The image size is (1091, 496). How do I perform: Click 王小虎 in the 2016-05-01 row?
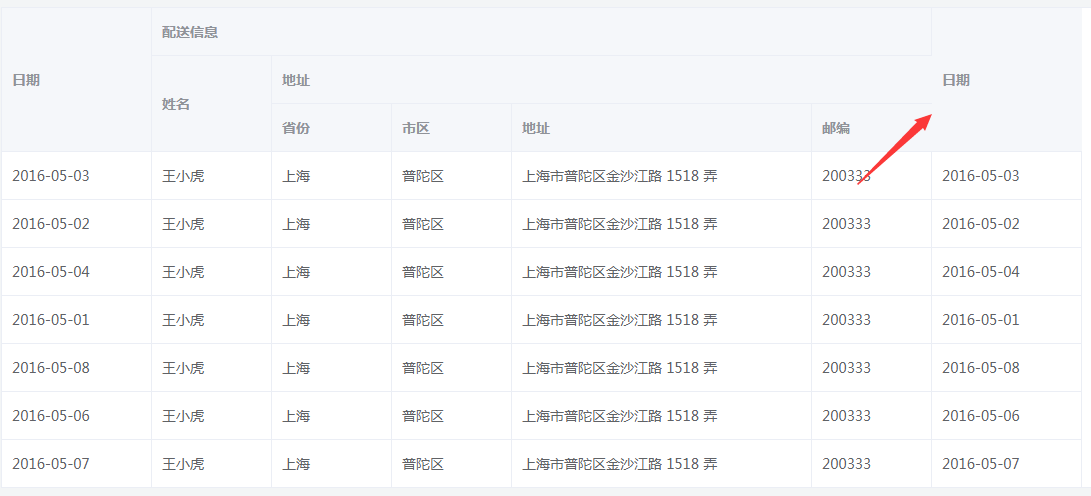click(x=183, y=320)
